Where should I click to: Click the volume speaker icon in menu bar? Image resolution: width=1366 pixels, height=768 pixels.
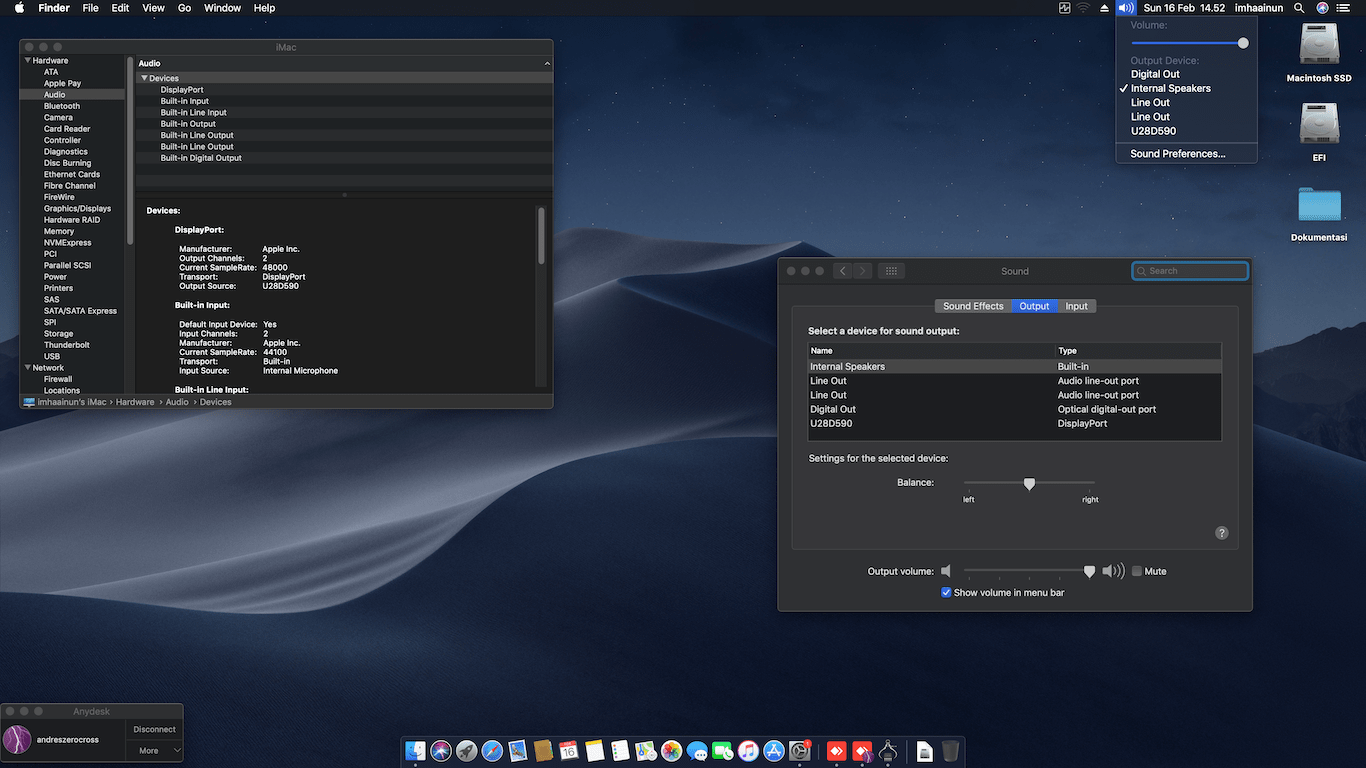(1126, 8)
